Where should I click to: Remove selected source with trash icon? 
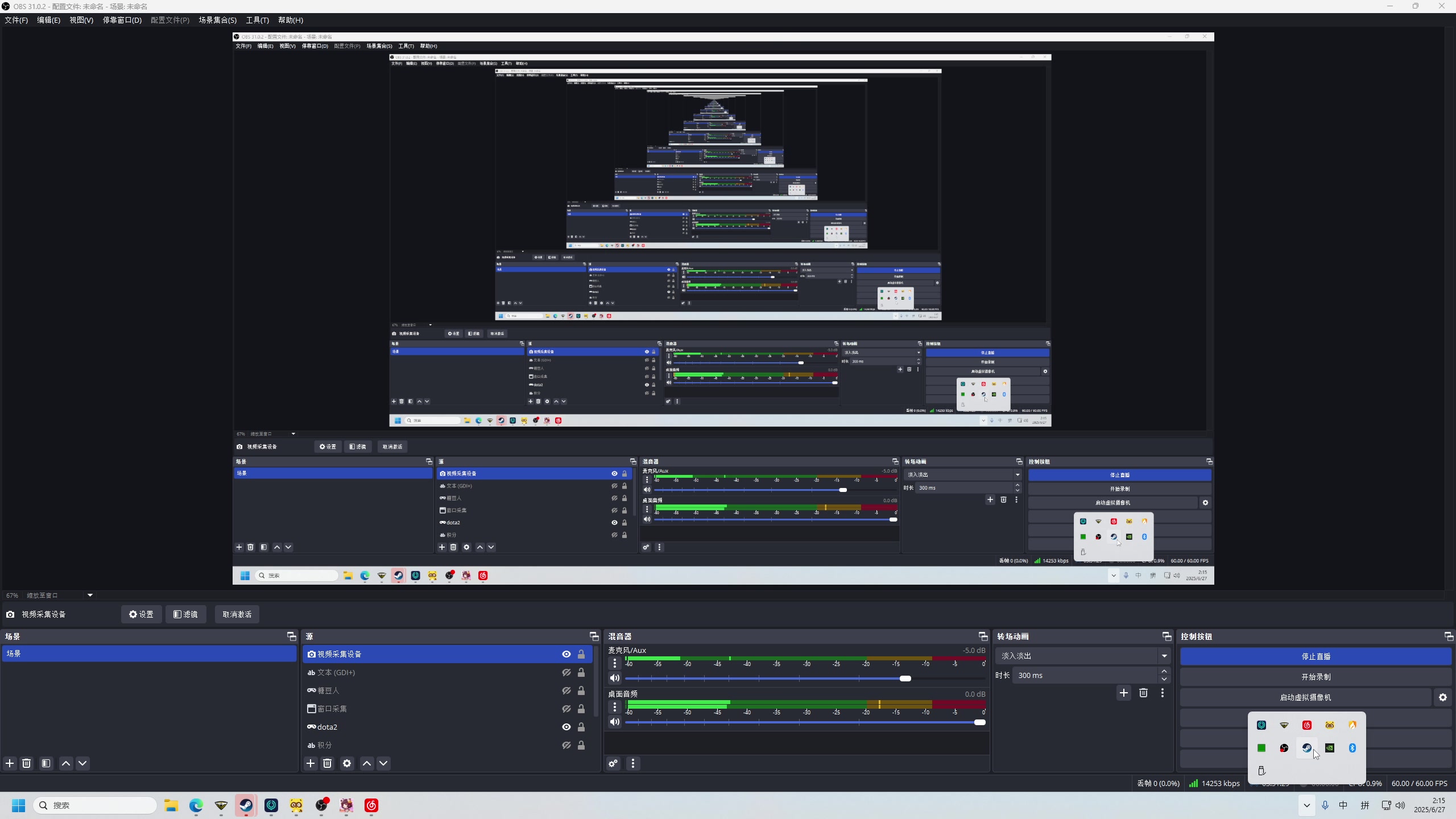click(327, 763)
